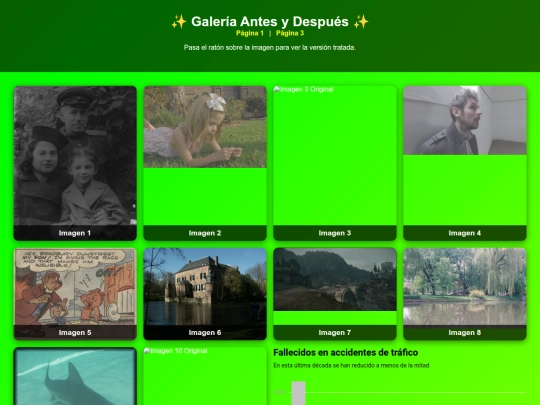The width and height of the screenshot is (540, 405).
Task: Click the Galería Antes y Después heading
Action: (x=270, y=21)
